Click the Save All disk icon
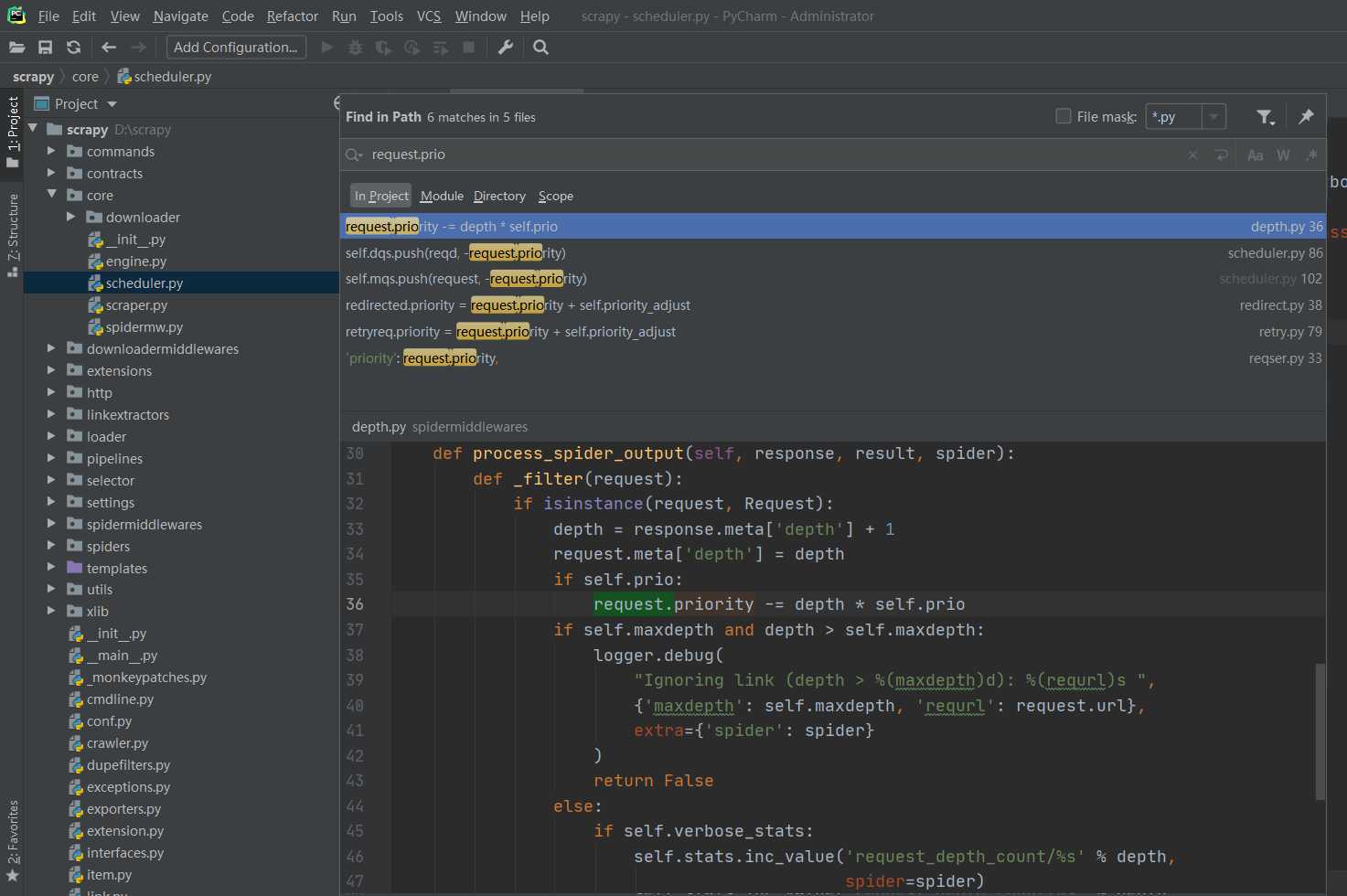This screenshot has width=1347, height=896. pos(45,48)
